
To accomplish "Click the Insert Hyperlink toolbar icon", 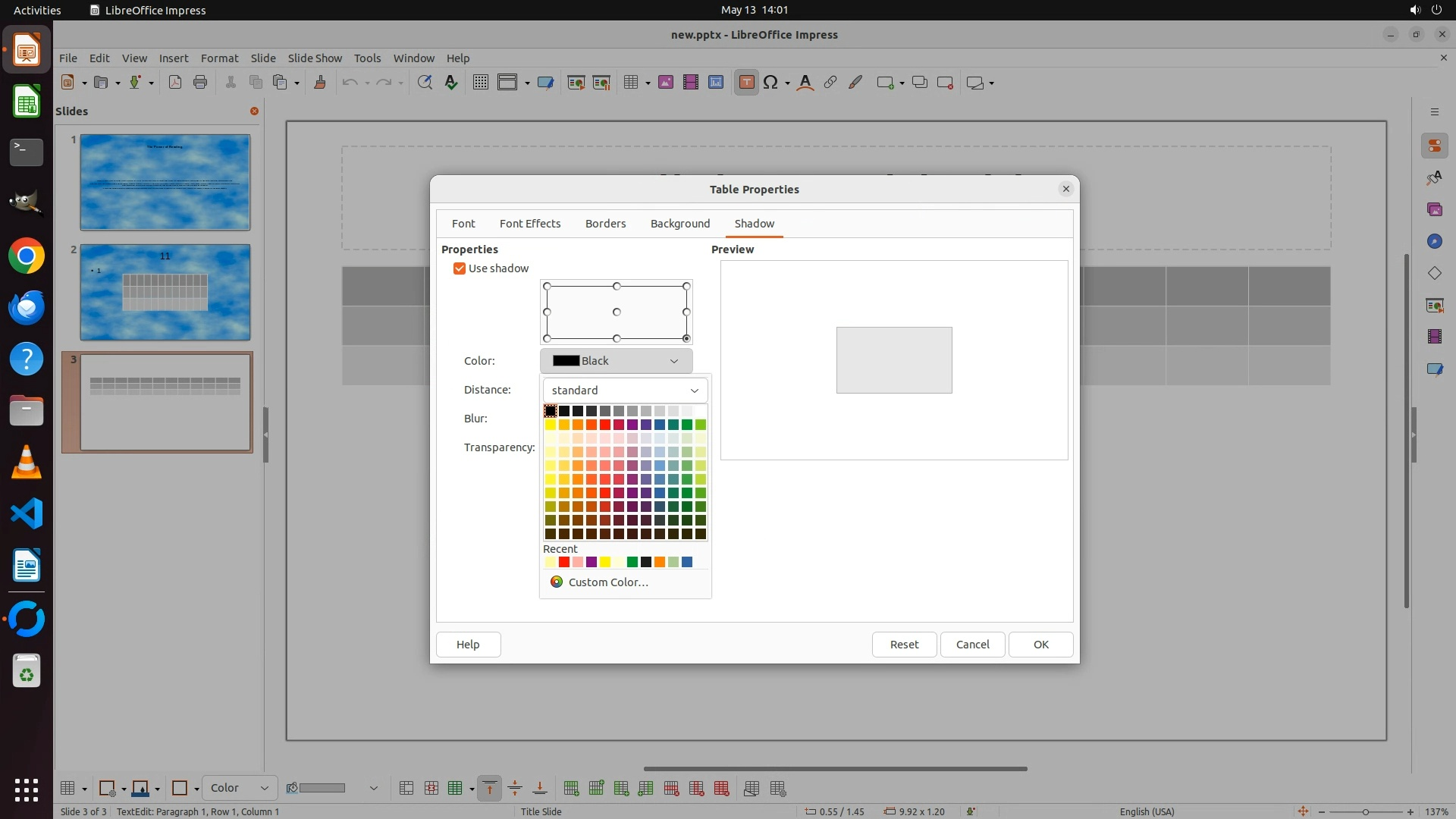I will [x=830, y=83].
